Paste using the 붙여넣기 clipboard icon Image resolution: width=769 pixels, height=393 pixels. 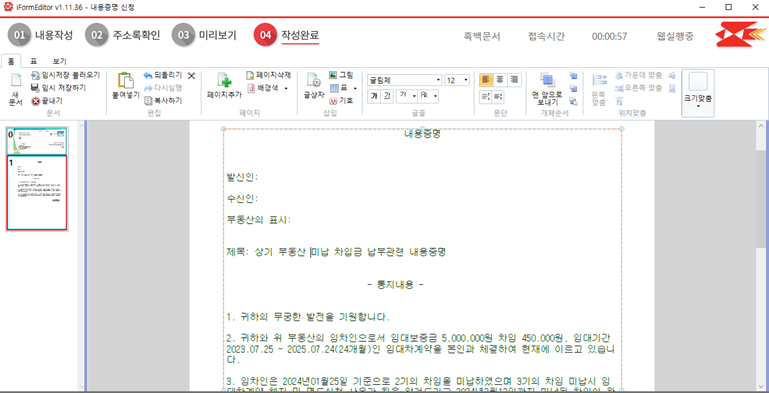pos(126,80)
